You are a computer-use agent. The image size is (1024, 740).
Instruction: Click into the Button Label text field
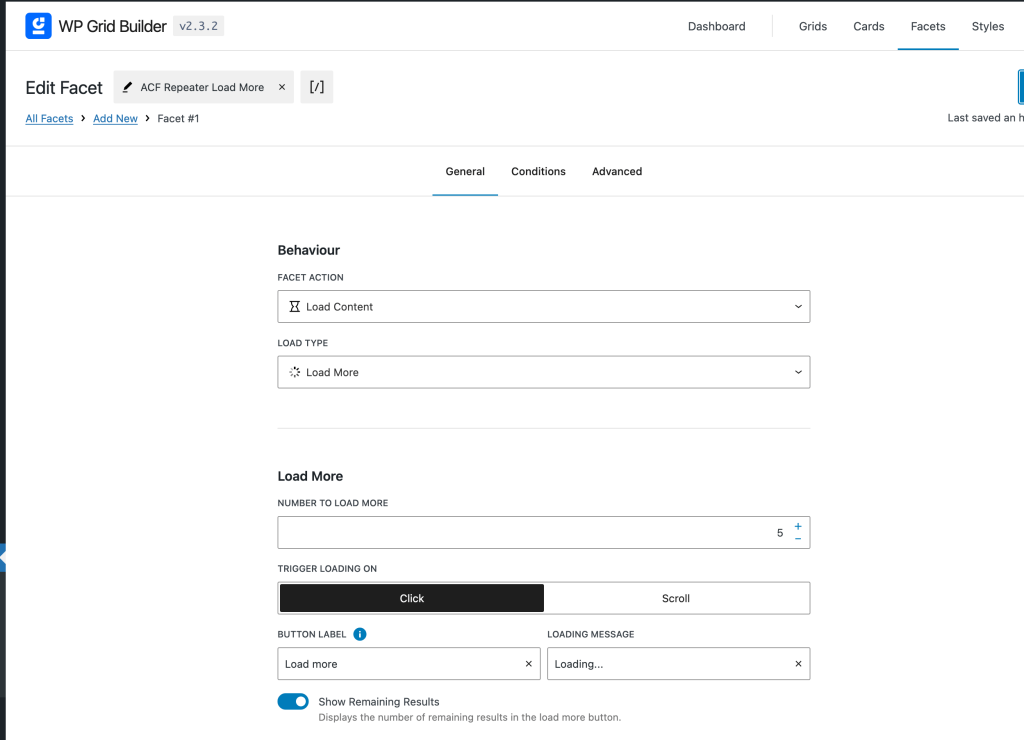point(400,664)
